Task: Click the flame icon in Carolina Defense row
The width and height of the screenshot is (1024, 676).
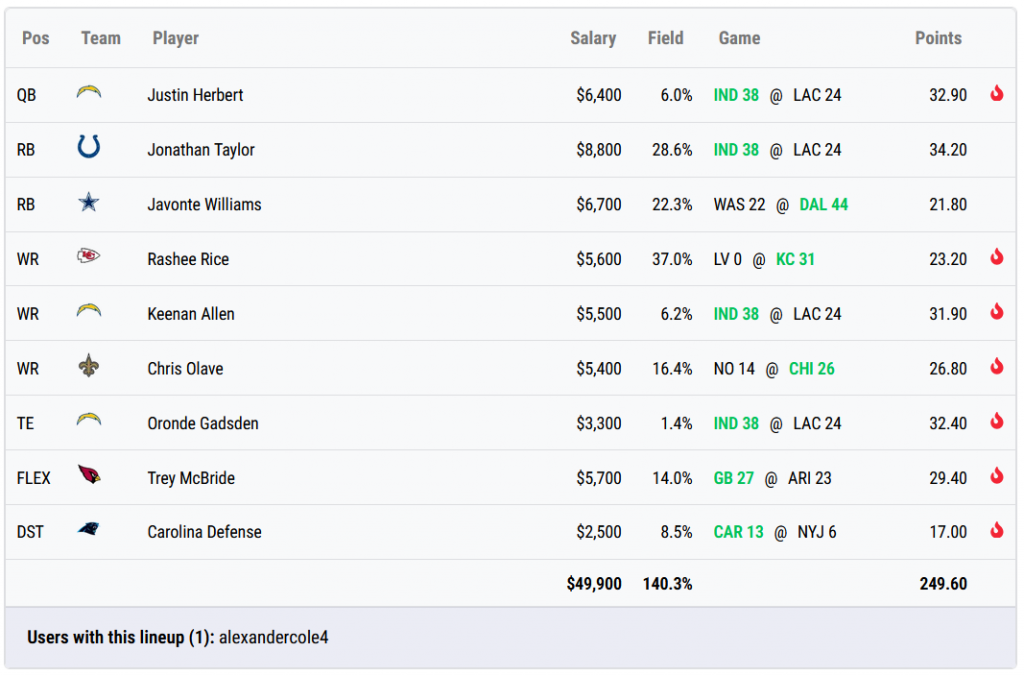Action: click(996, 531)
